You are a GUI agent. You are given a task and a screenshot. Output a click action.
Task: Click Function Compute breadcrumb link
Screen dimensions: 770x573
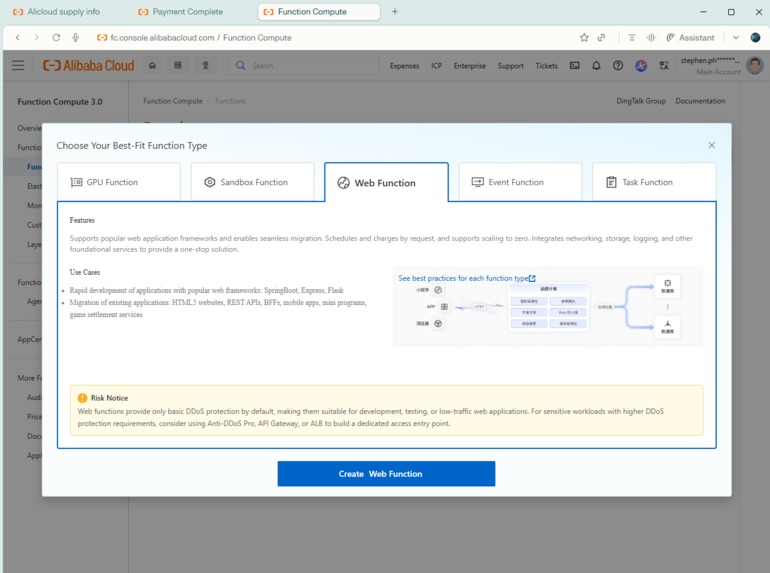pos(173,101)
